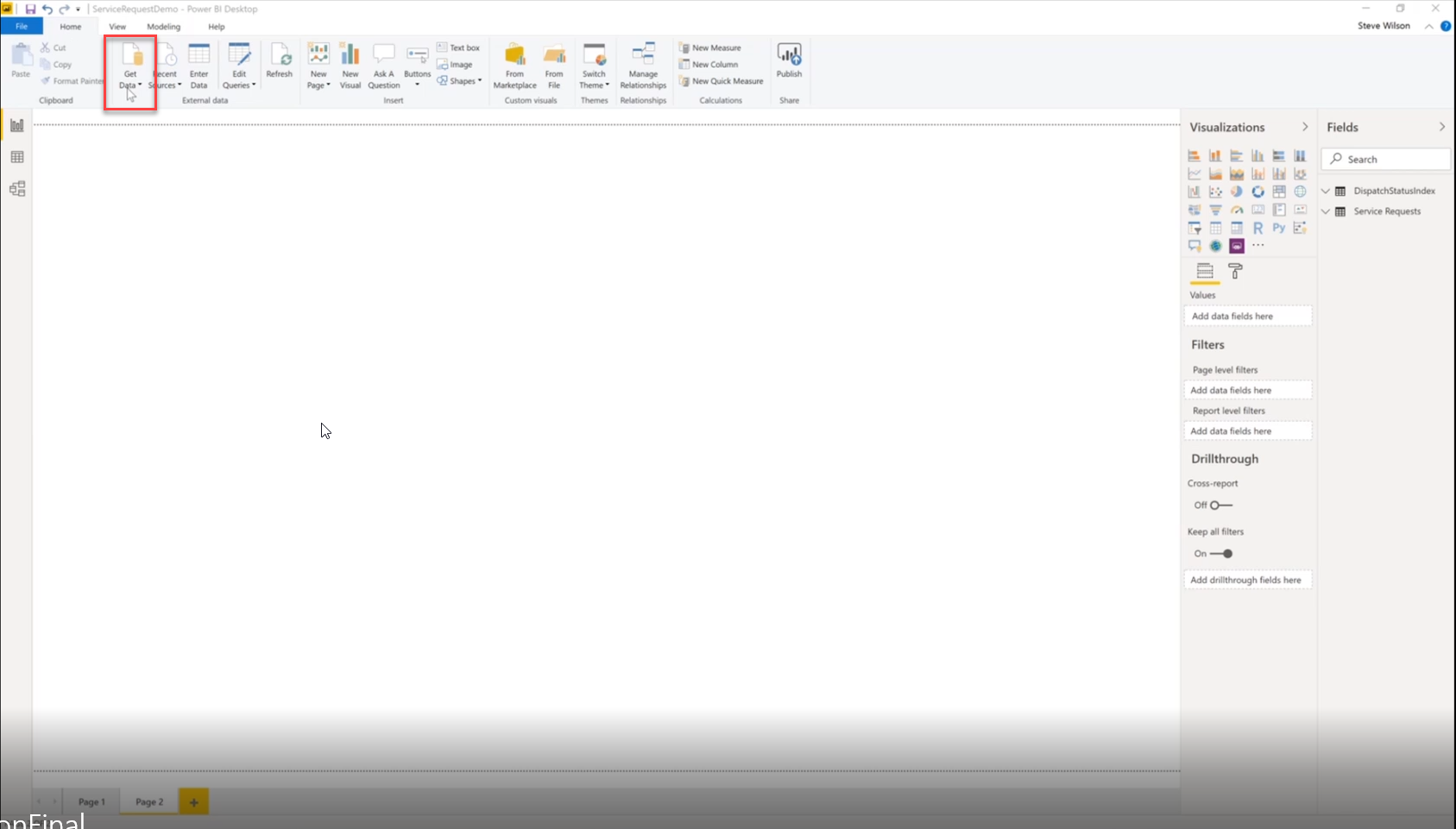Insert a Text box
The image size is (1456, 829).
(458, 47)
